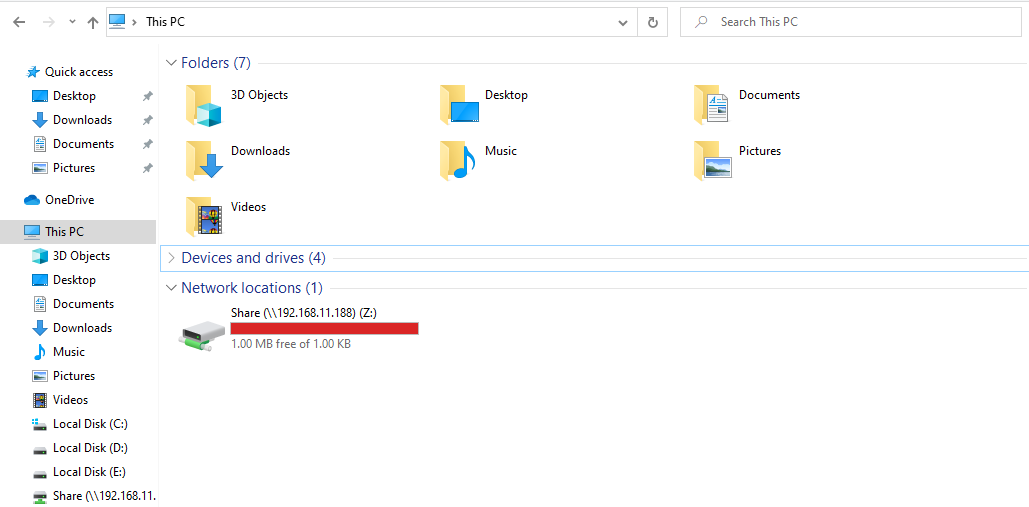Click the pin icon beside Quick access Downloads

pos(148,120)
